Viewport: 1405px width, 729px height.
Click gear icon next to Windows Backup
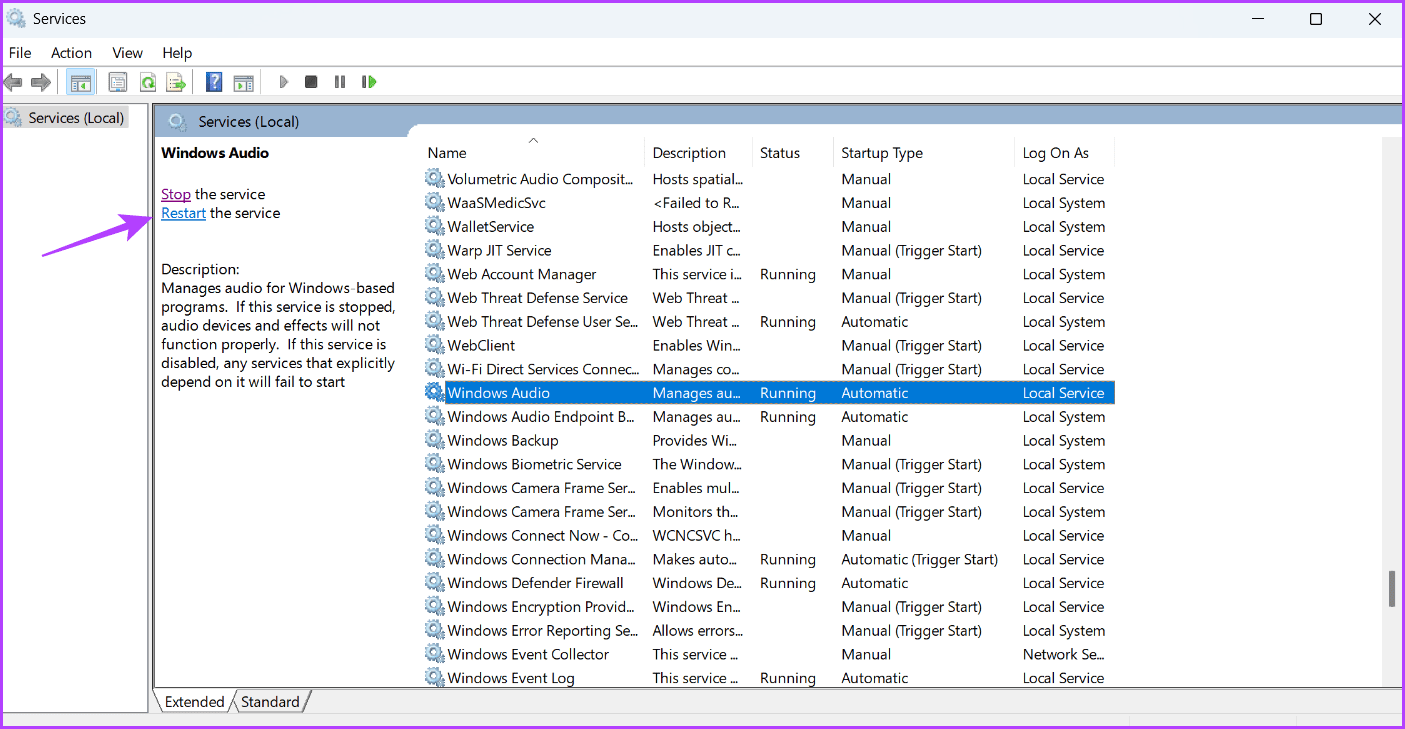[x=435, y=441]
